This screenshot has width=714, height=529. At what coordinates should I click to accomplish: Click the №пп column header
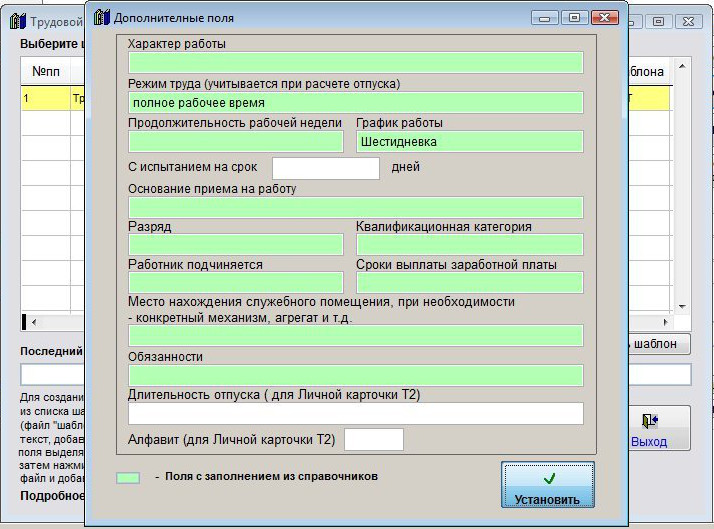point(46,71)
